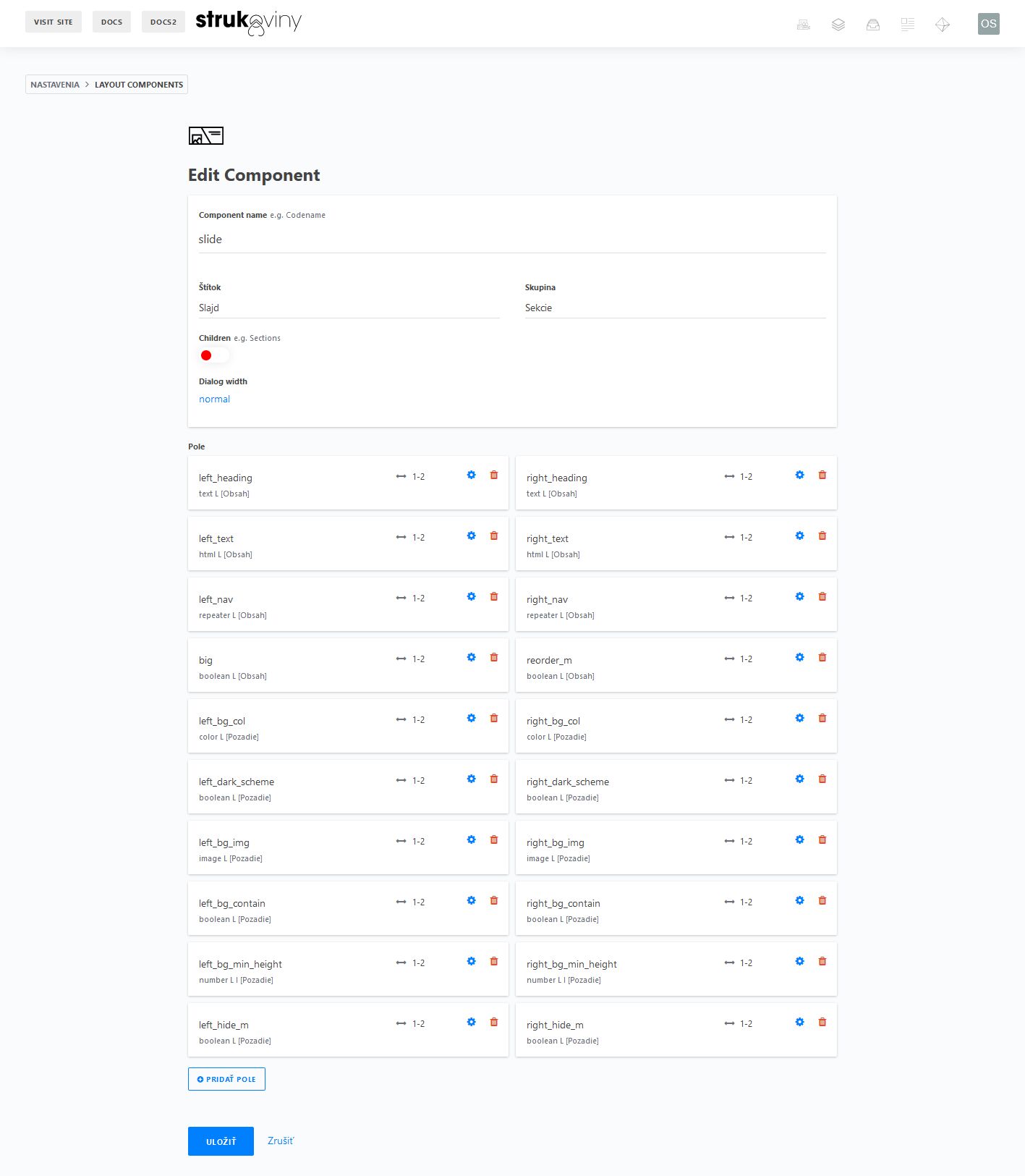This screenshot has height=1176, width=1025.
Task: Open settings gear for left_text field
Action: [472, 536]
